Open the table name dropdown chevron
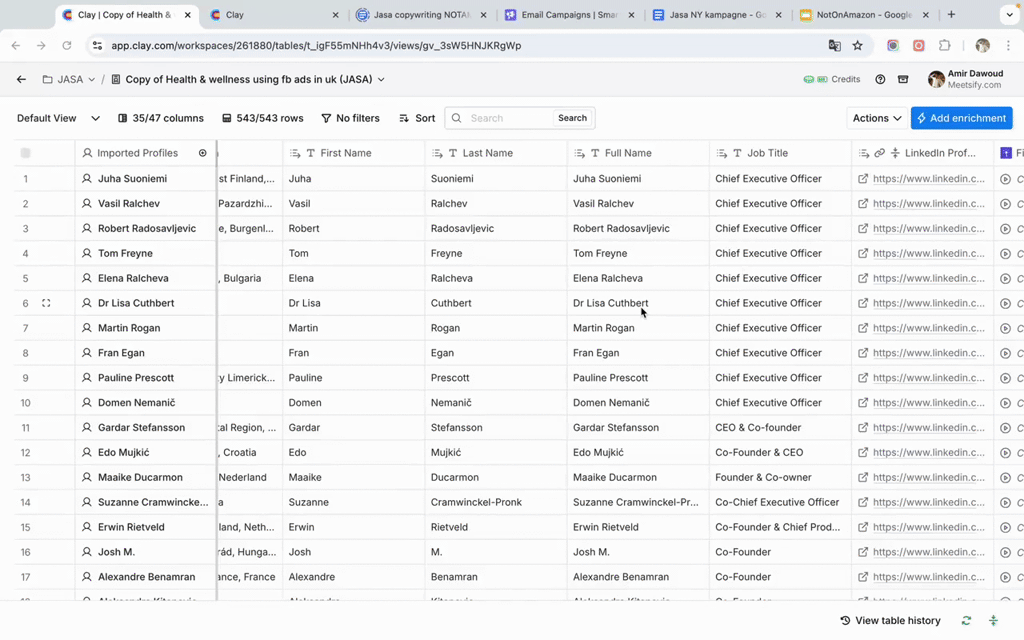The width and height of the screenshot is (1024, 640). click(381, 80)
